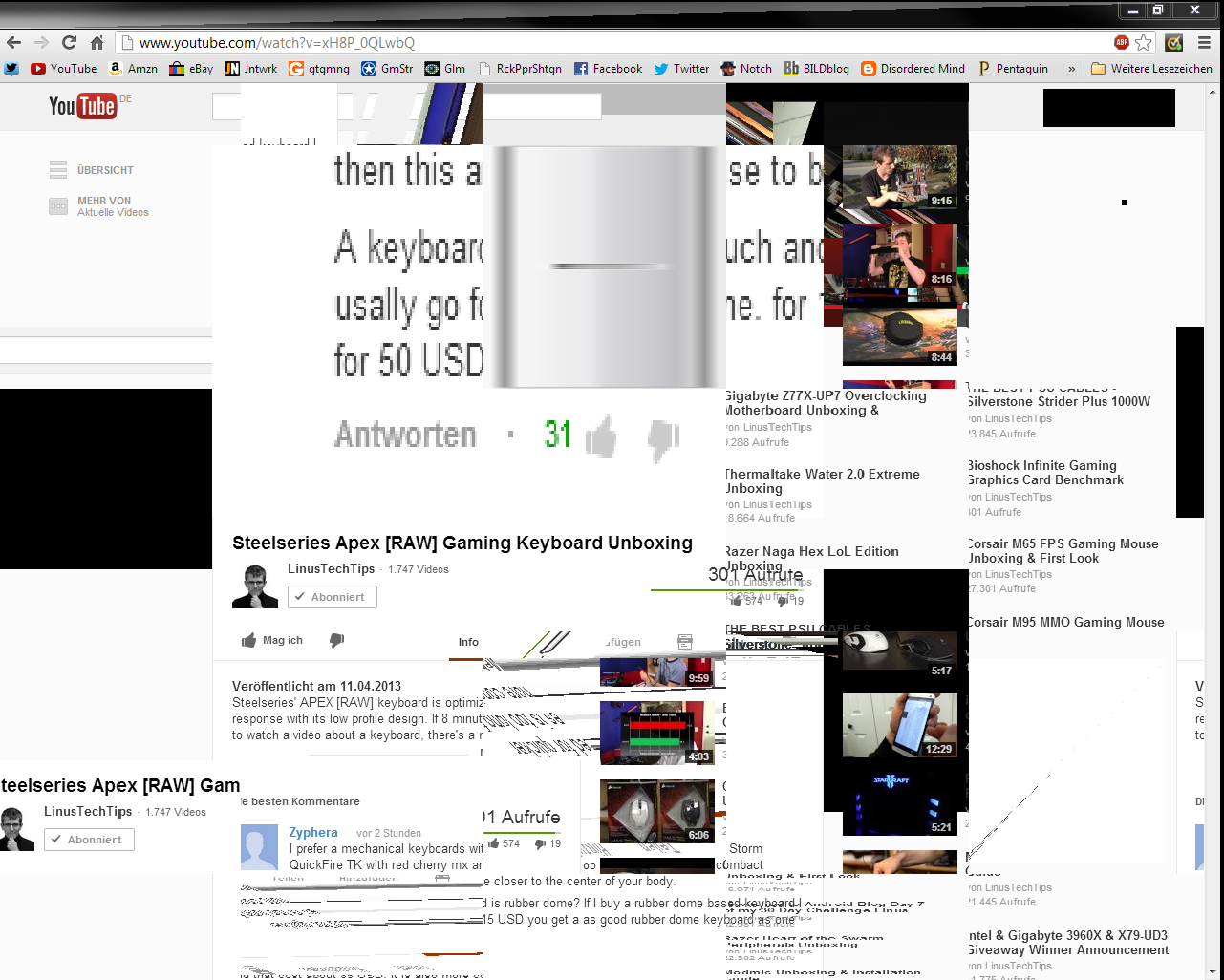Expand the bookmarks overflow chevron
The image size is (1224, 980).
click(1071, 69)
